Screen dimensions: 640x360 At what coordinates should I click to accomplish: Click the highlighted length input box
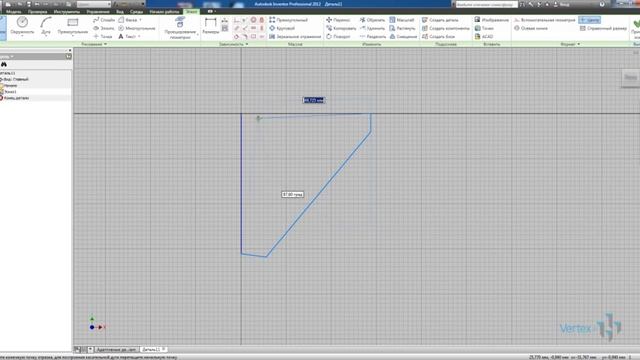pos(313,100)
